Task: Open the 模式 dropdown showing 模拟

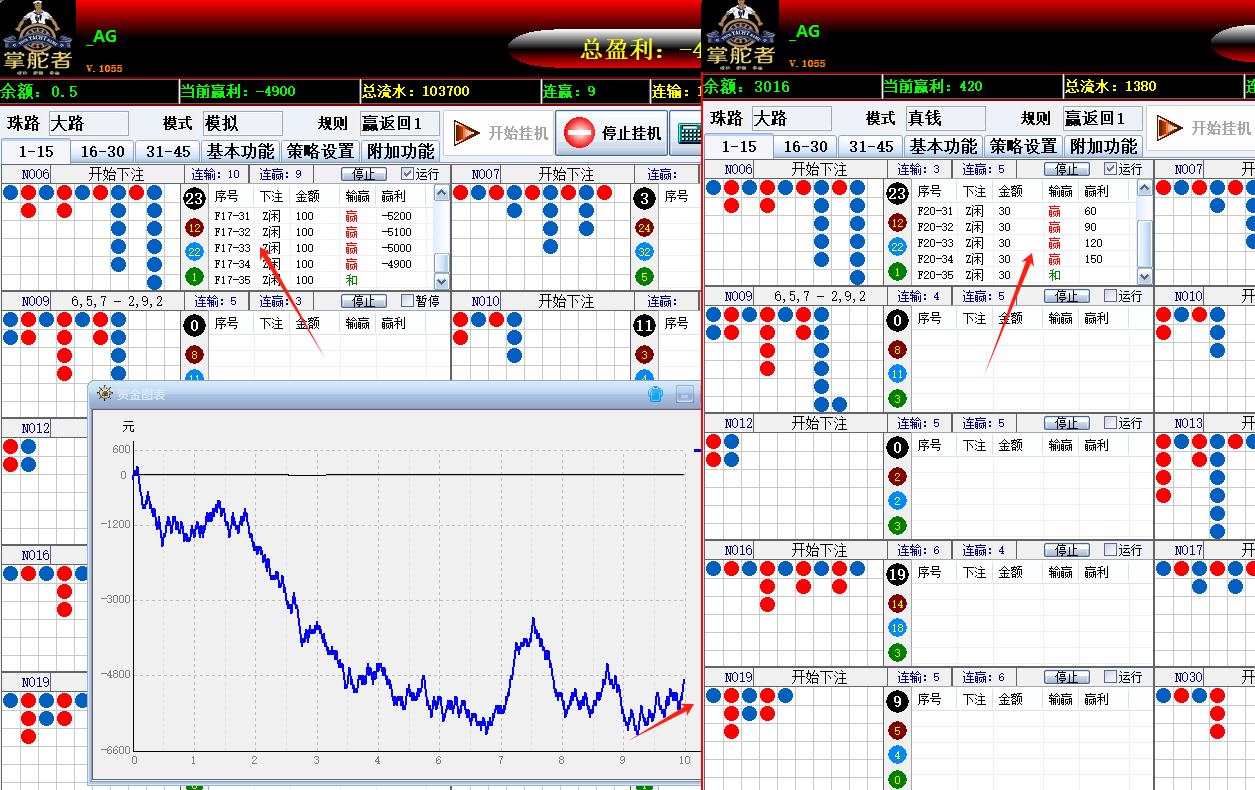Action: coord(243,124)
